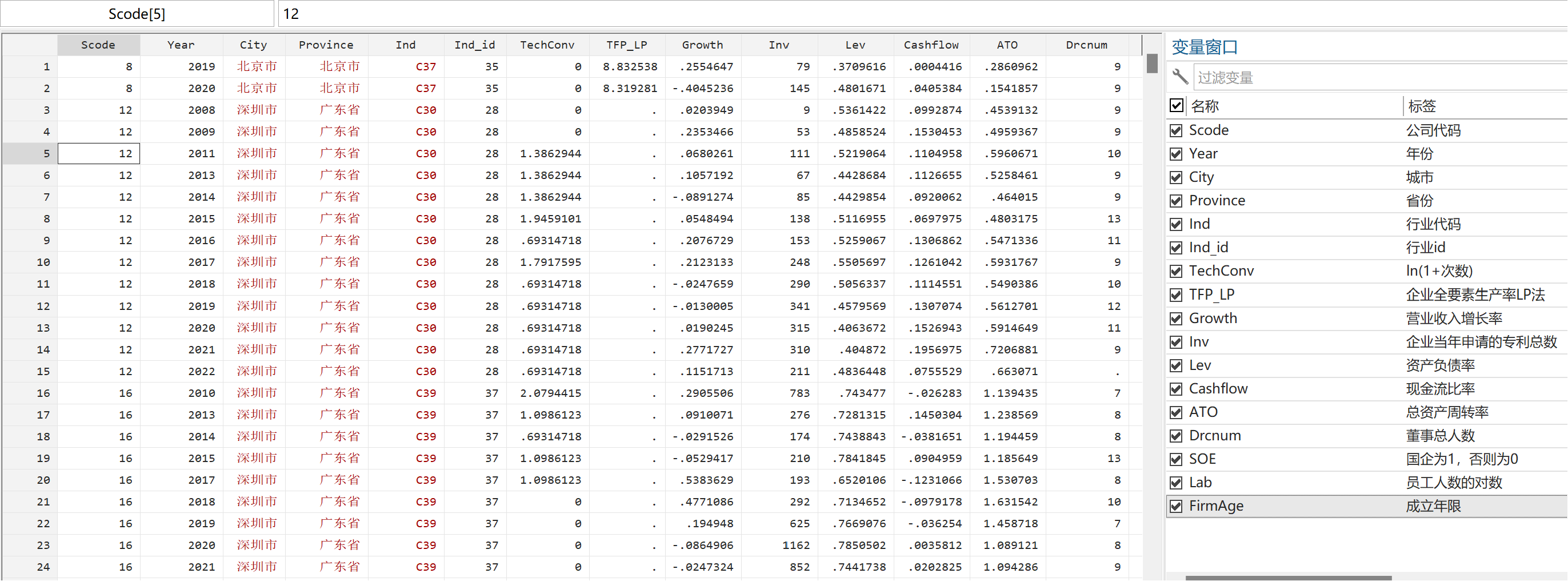The height and width of the screenshot is (581, 1568).
Task: Click the horizontal scrollbar under variables panel
Action: [1288, 578]
